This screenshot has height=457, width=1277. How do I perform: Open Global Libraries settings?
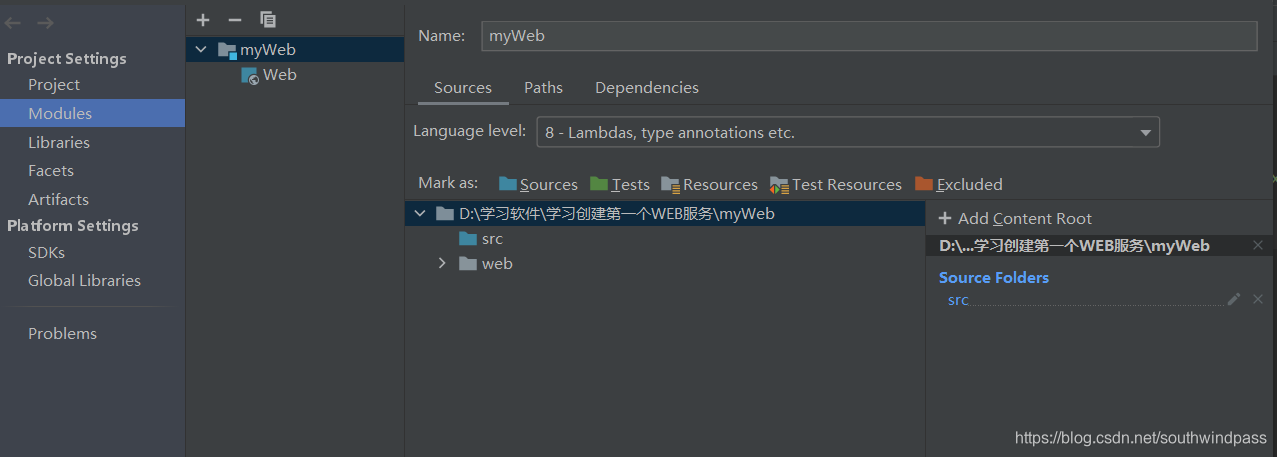click(84, 281)
